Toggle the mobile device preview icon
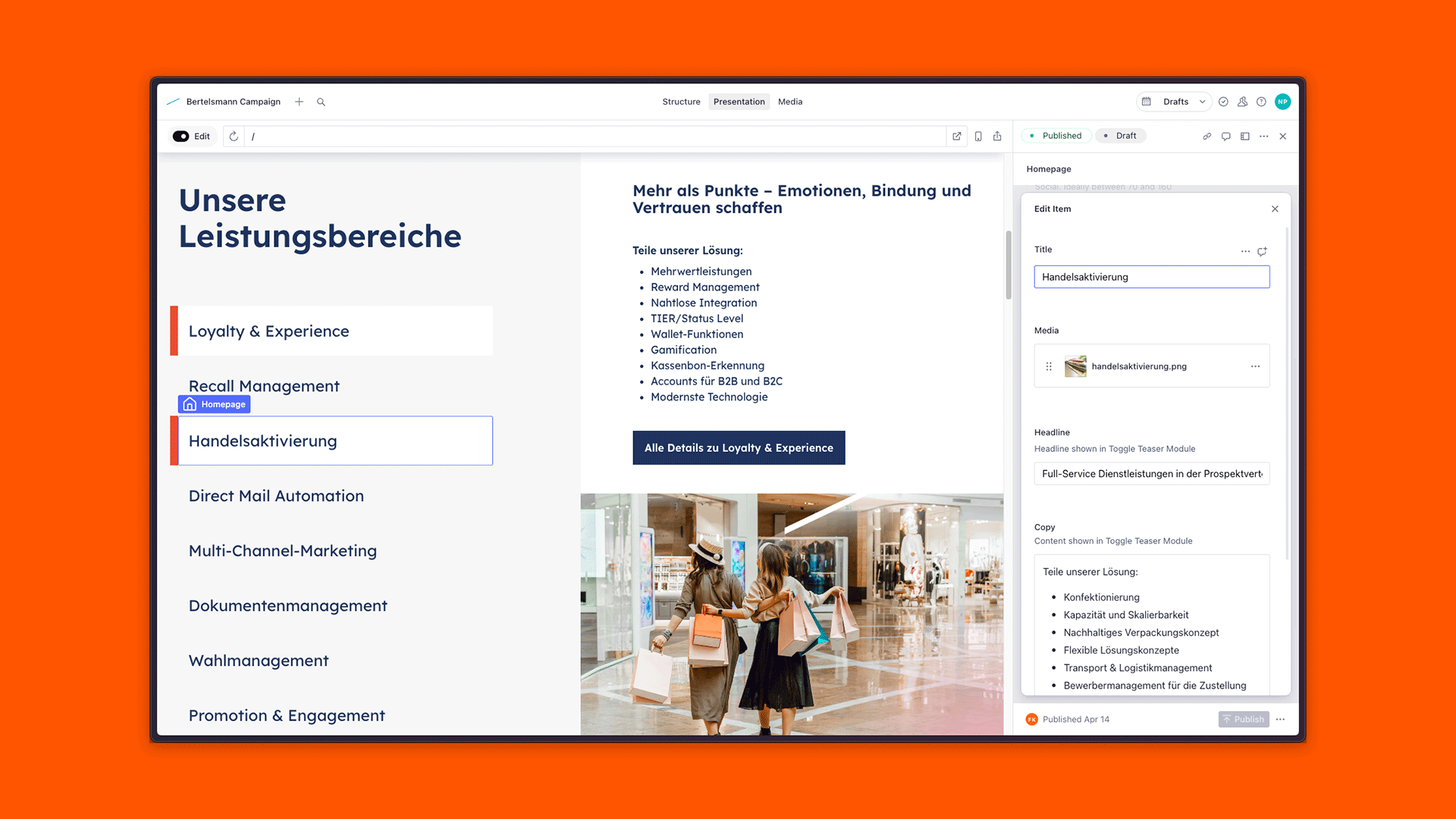This screenshot has width=1456, height=819. [978, 136]
